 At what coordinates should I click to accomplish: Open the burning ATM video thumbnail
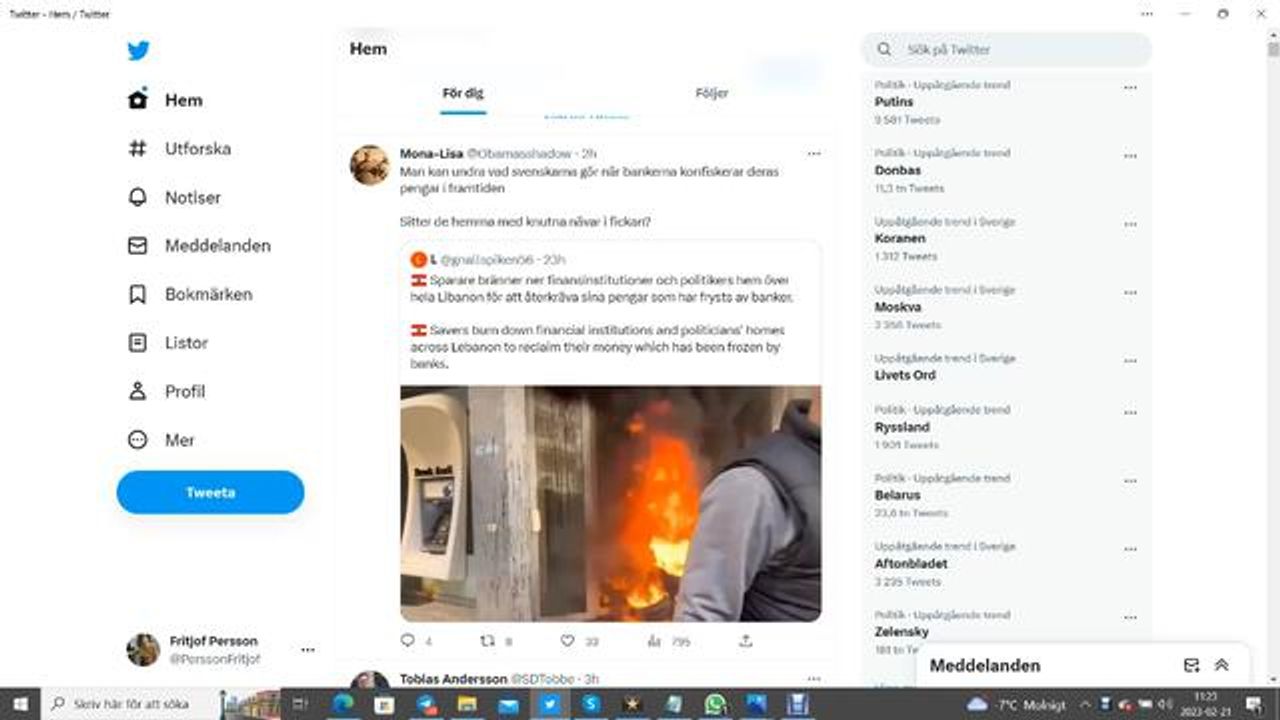tap(610, 503)
